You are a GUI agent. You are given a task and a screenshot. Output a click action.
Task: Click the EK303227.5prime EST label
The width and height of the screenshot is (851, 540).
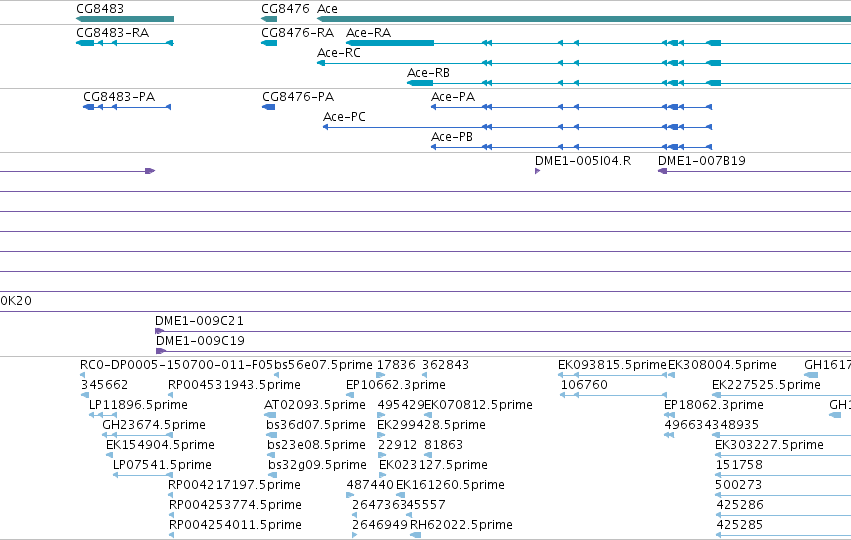point(770,445)
